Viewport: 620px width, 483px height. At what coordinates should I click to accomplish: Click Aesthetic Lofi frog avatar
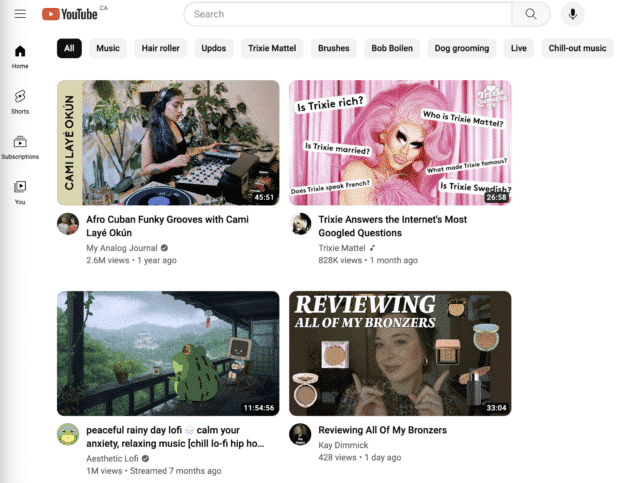click(68, 434)
